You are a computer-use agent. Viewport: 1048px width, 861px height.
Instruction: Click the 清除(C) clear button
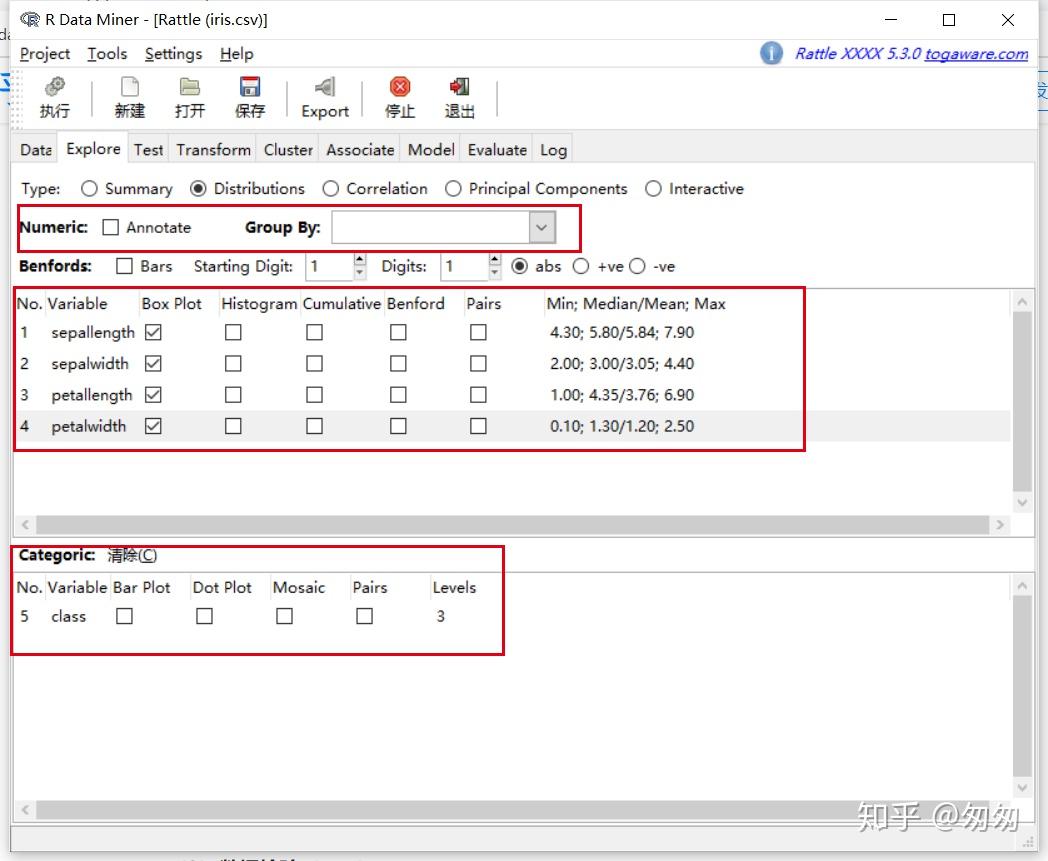pyautogui.click(x=132, y=556)
